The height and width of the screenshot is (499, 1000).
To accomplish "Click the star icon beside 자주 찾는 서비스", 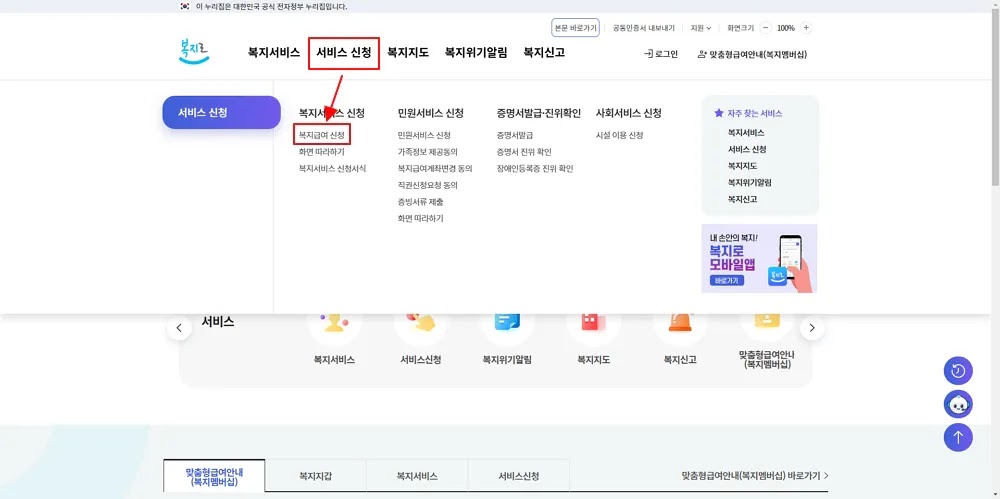I will point(719,113).
